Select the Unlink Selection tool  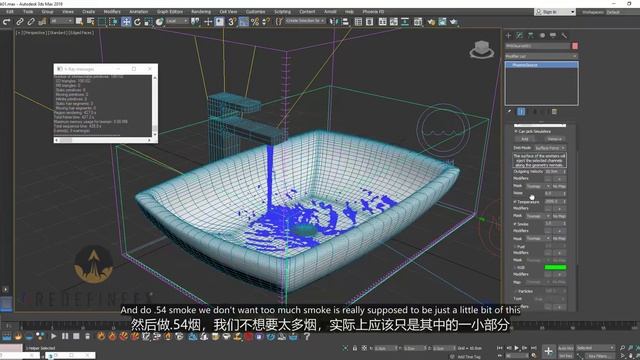pyautogui.click(x=31, y=22)
